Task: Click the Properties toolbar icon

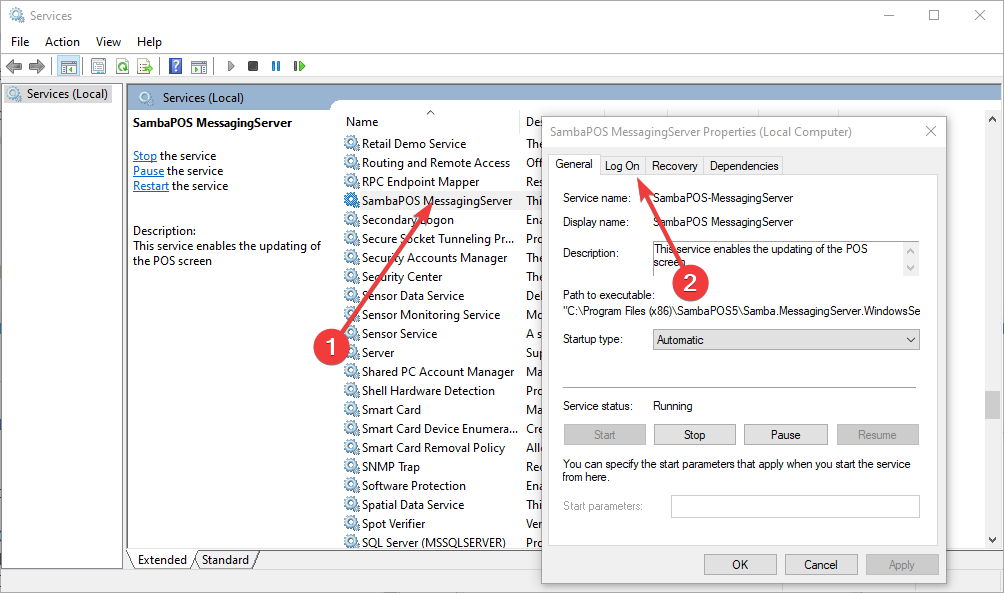Action: (99, 66)
